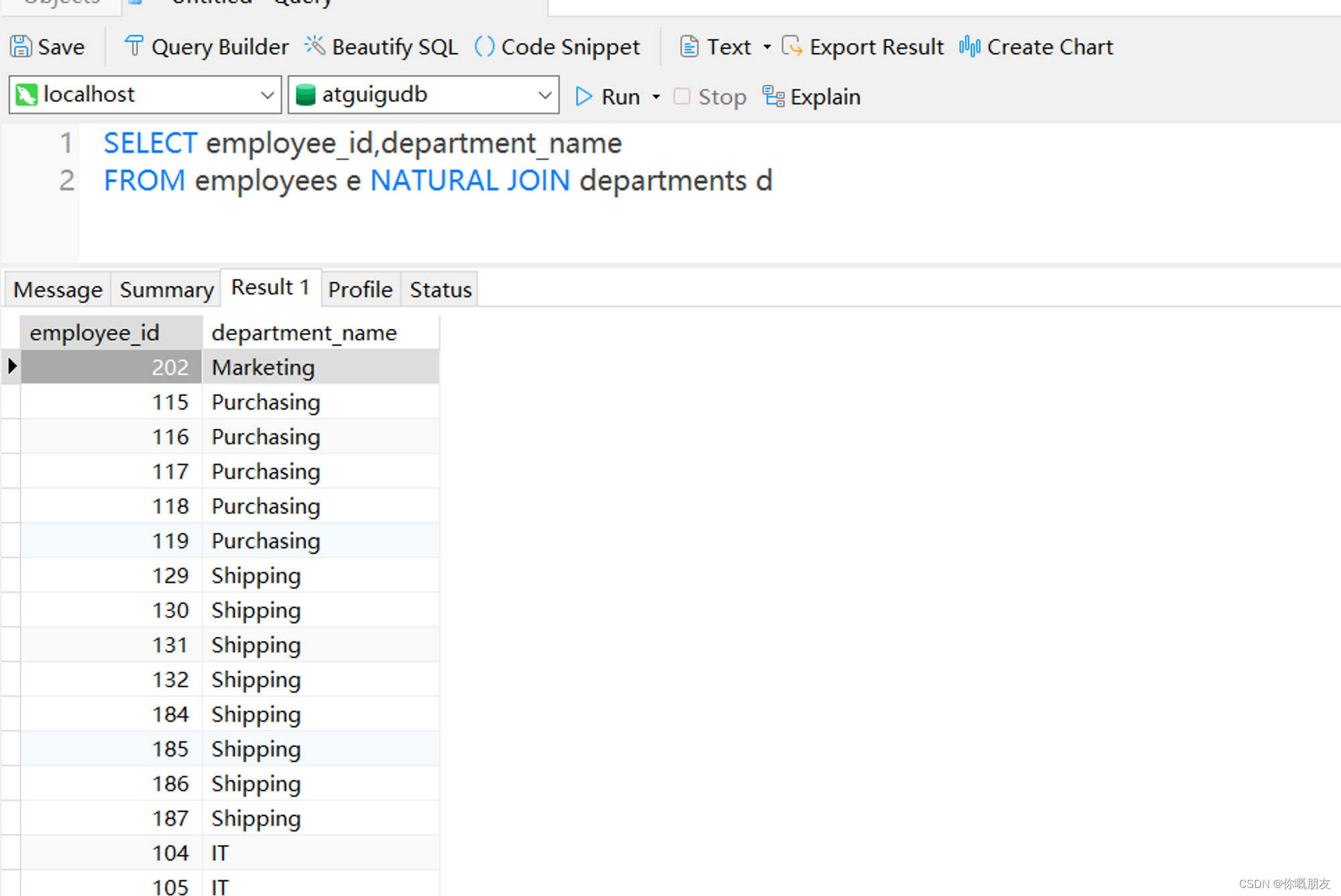The width and height of the screenshot is (1341, 896).
Task: Toggle the checkbox next to Stop
Action: click(681, 96)
